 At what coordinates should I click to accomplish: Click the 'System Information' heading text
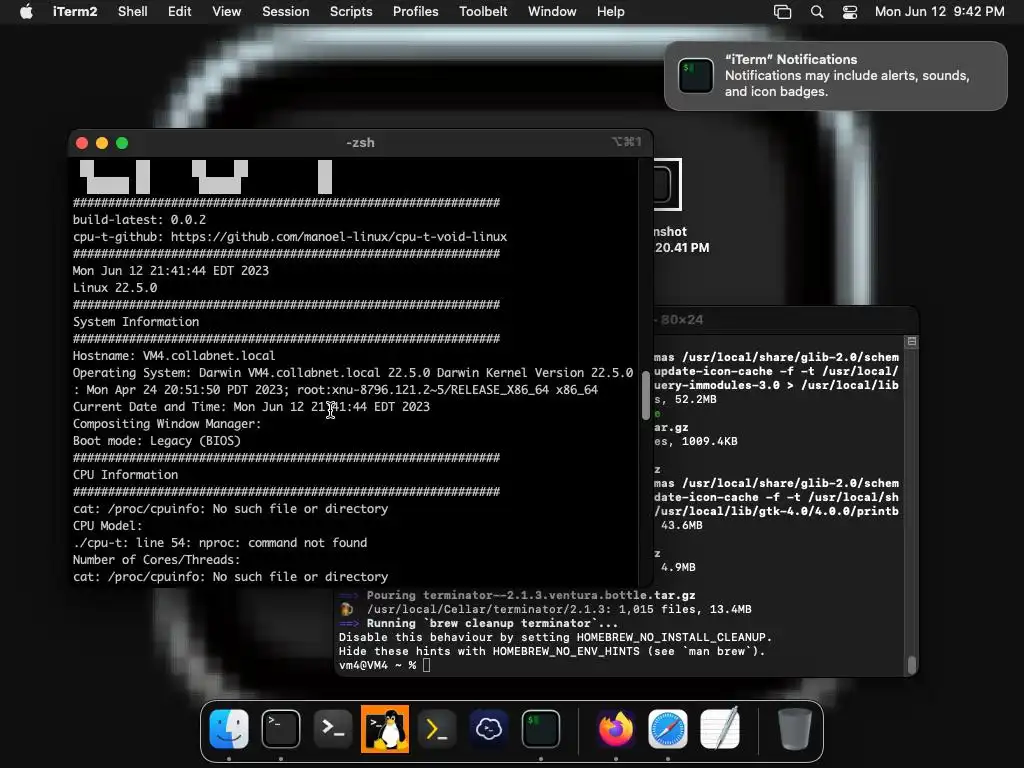[136, 322]
